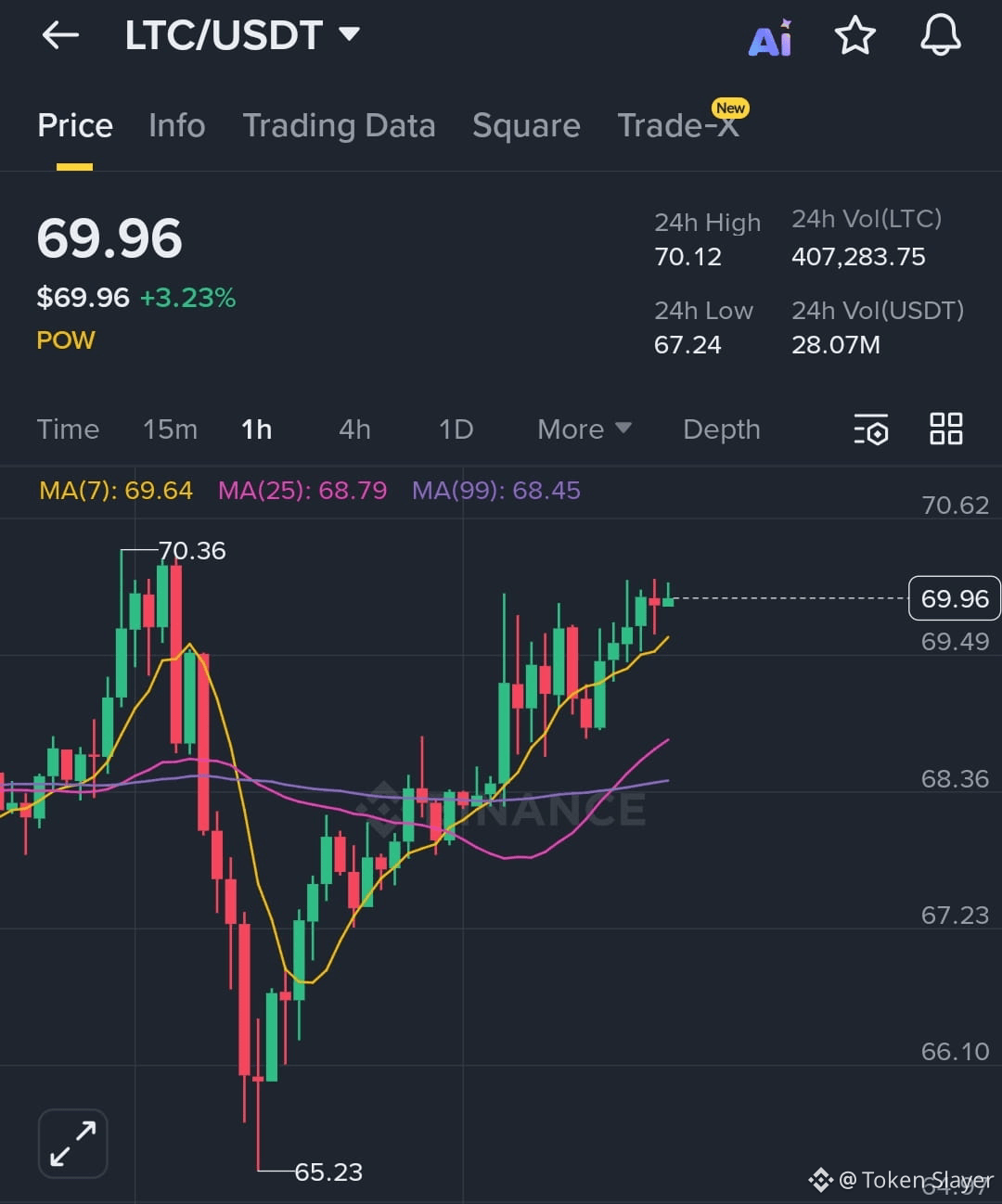The image size is (1002, 1204).
Task: Tap the star to favorite LTC/USDT
Action: 855,37
